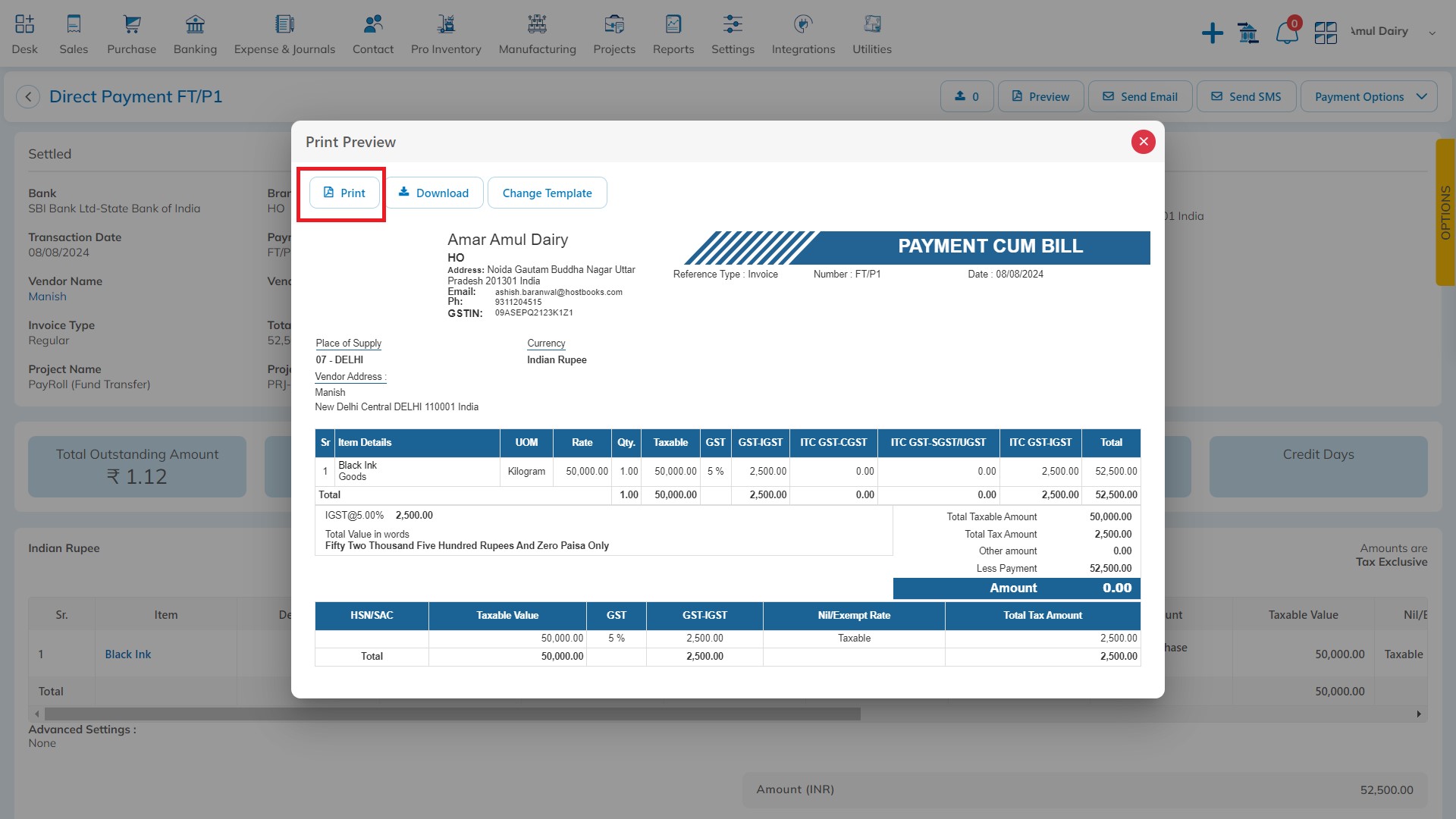
Task: Click the Taxable cell in the HSN/SAC table
Action: click(x=854, y=638)
